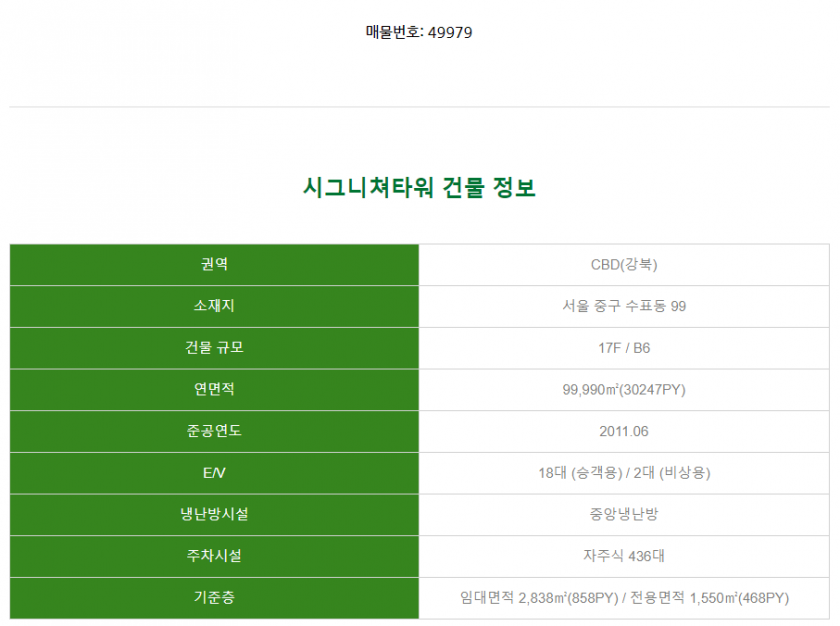This screenshot has height=626, width=840.
Task: Click the elevator value 18대 (승객용) / 2대 (비상용)
Action: tap(624, 473)
